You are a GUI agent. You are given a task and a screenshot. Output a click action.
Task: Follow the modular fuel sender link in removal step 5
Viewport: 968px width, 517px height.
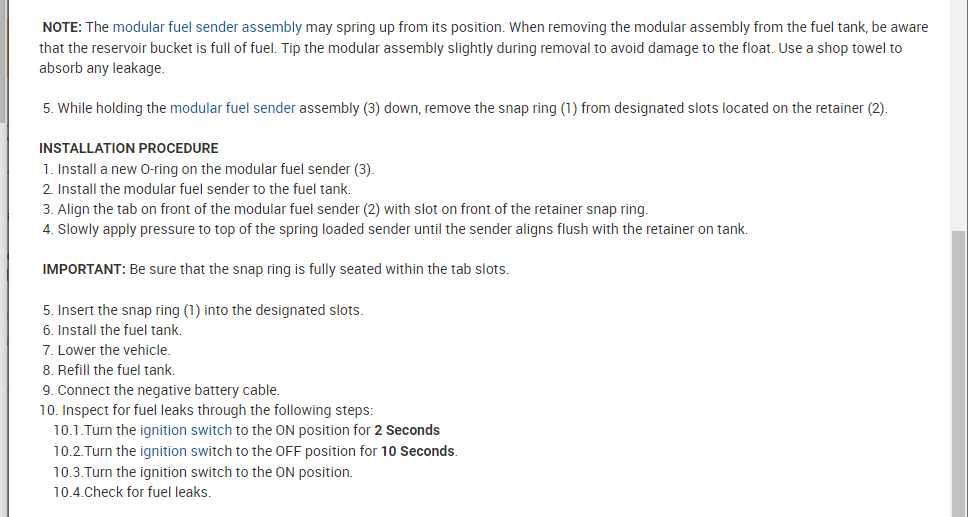pyautogui.click(x=232, y=108)
